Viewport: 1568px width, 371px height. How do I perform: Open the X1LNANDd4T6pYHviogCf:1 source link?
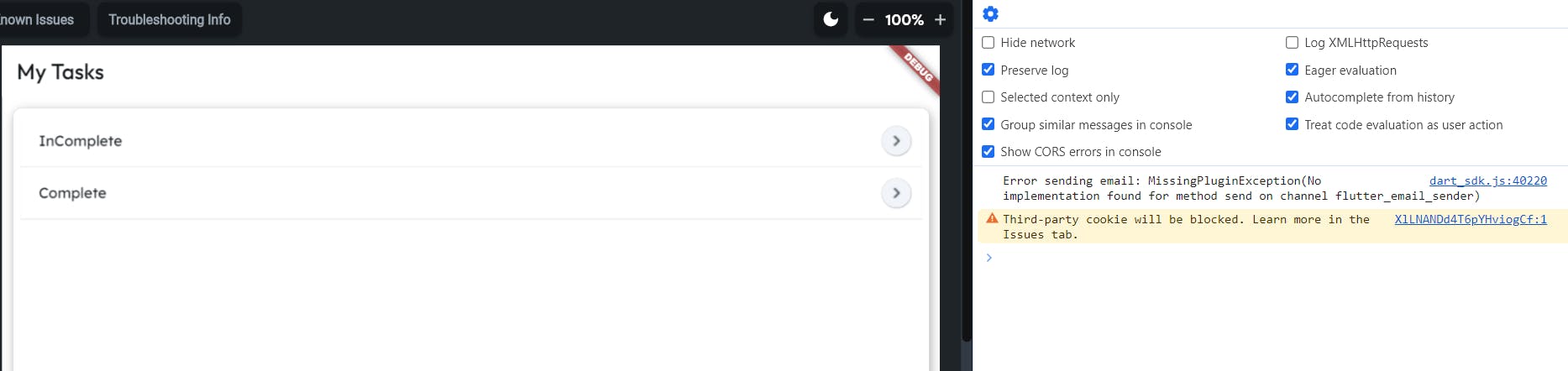point(1471,219)
